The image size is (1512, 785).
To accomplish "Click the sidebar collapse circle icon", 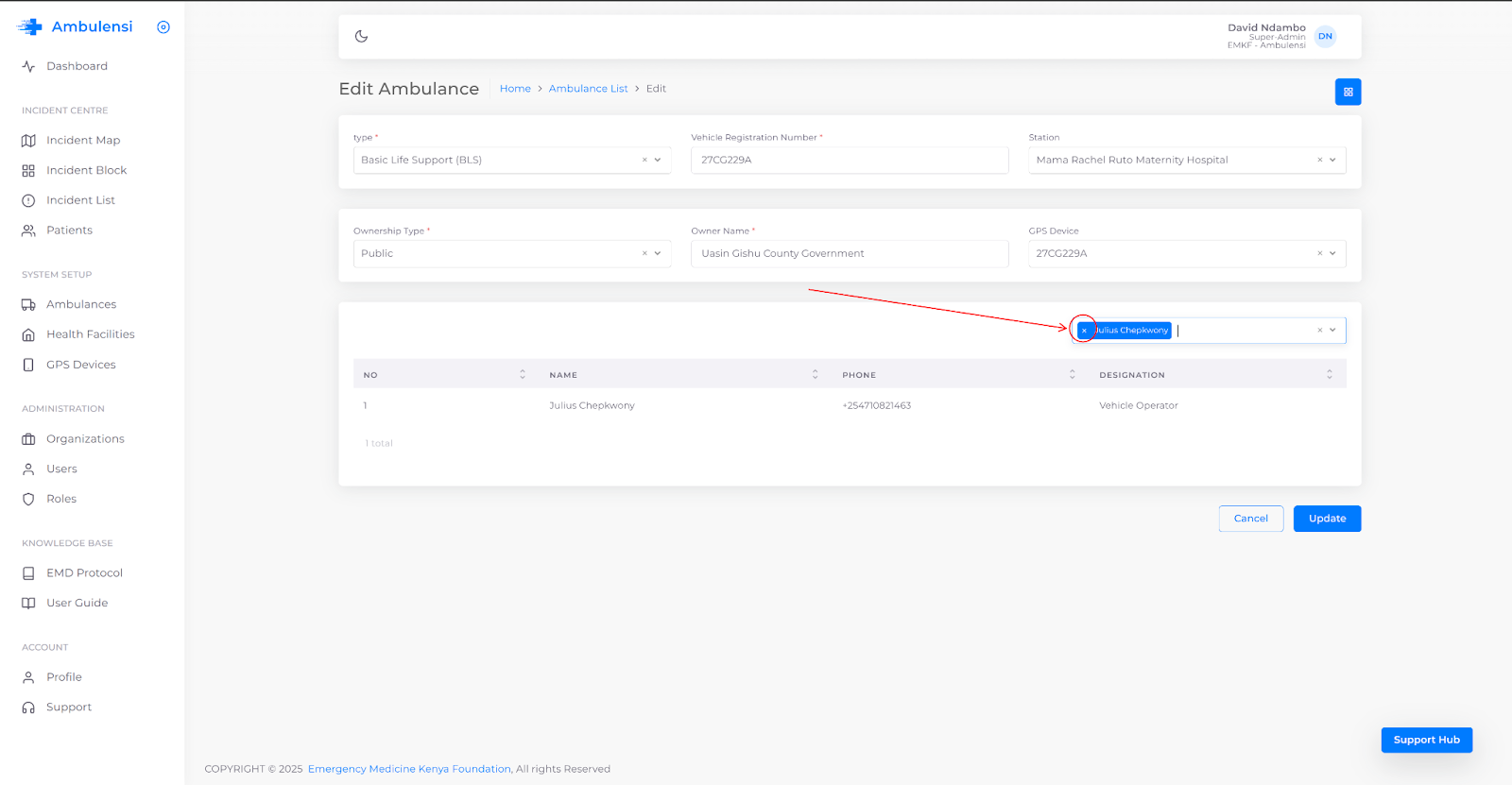I will click(163, 27).
